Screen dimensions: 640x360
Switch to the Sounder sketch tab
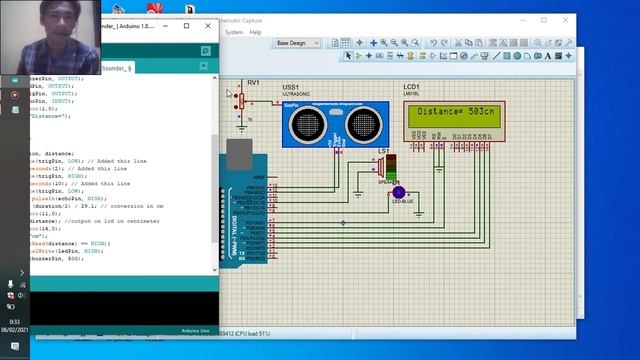(117, 68)
